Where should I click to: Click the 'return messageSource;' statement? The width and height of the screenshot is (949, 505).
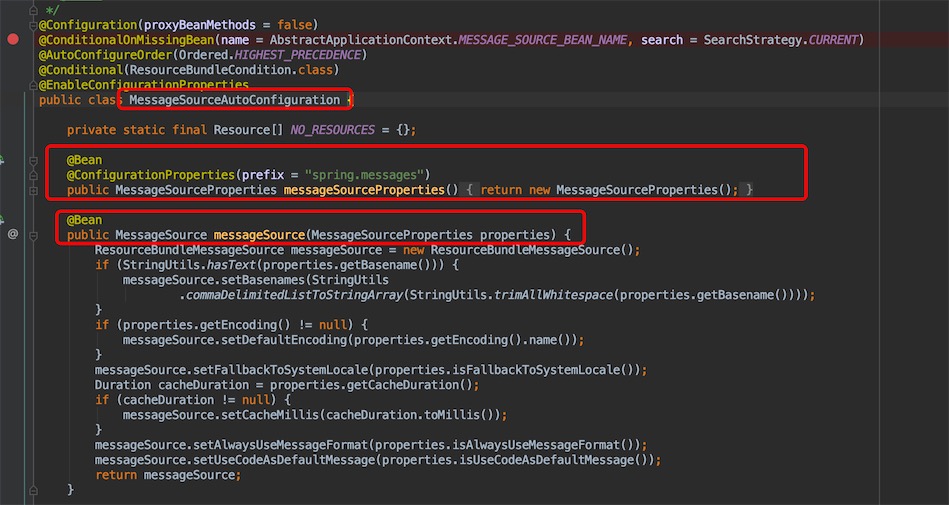[x=168, y=475]
